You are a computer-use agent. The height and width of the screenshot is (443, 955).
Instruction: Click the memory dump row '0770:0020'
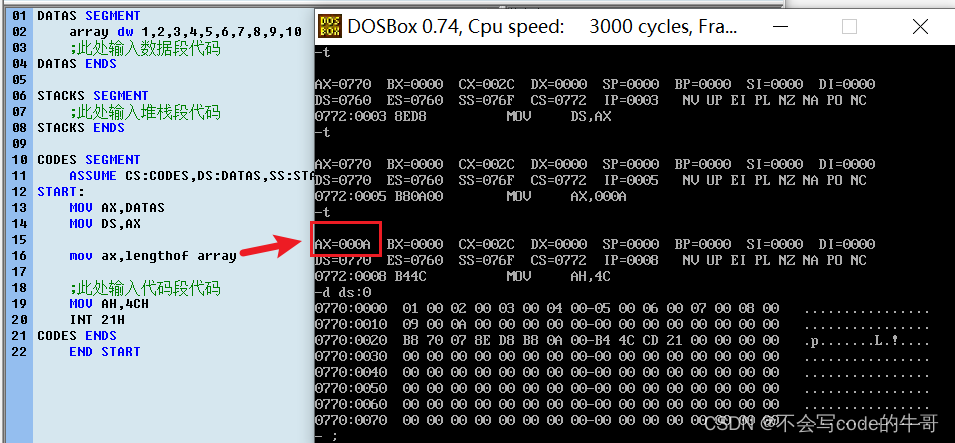622,341
